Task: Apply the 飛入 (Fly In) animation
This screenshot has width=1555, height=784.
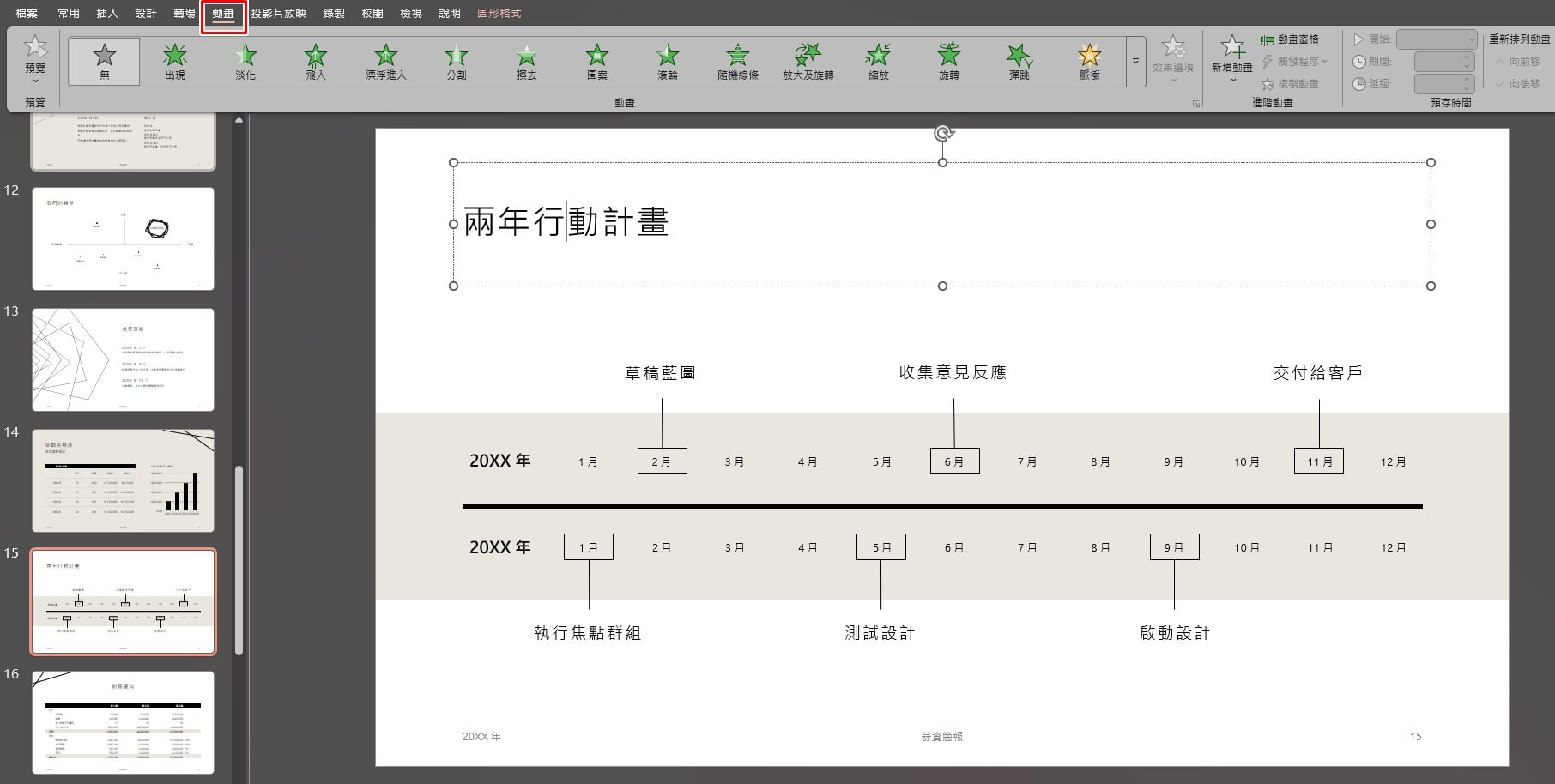Action: 316,62
